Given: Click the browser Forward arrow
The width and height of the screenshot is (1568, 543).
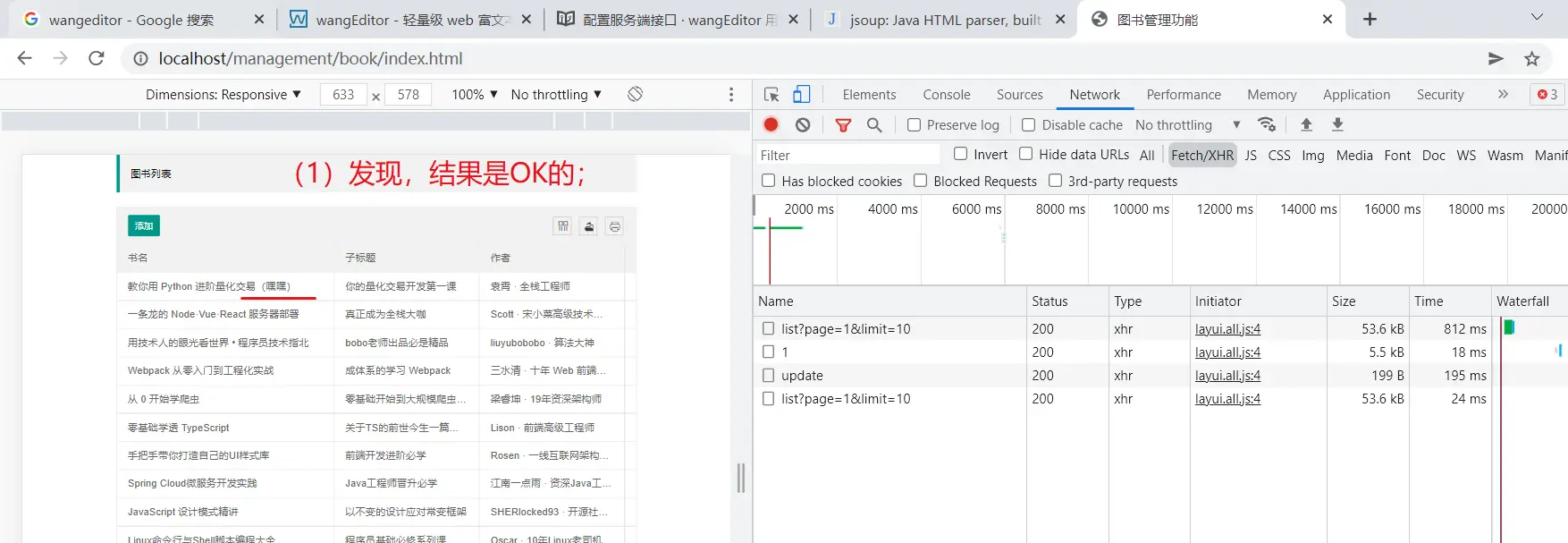Looking at the screenshot, I should point(60,58).
